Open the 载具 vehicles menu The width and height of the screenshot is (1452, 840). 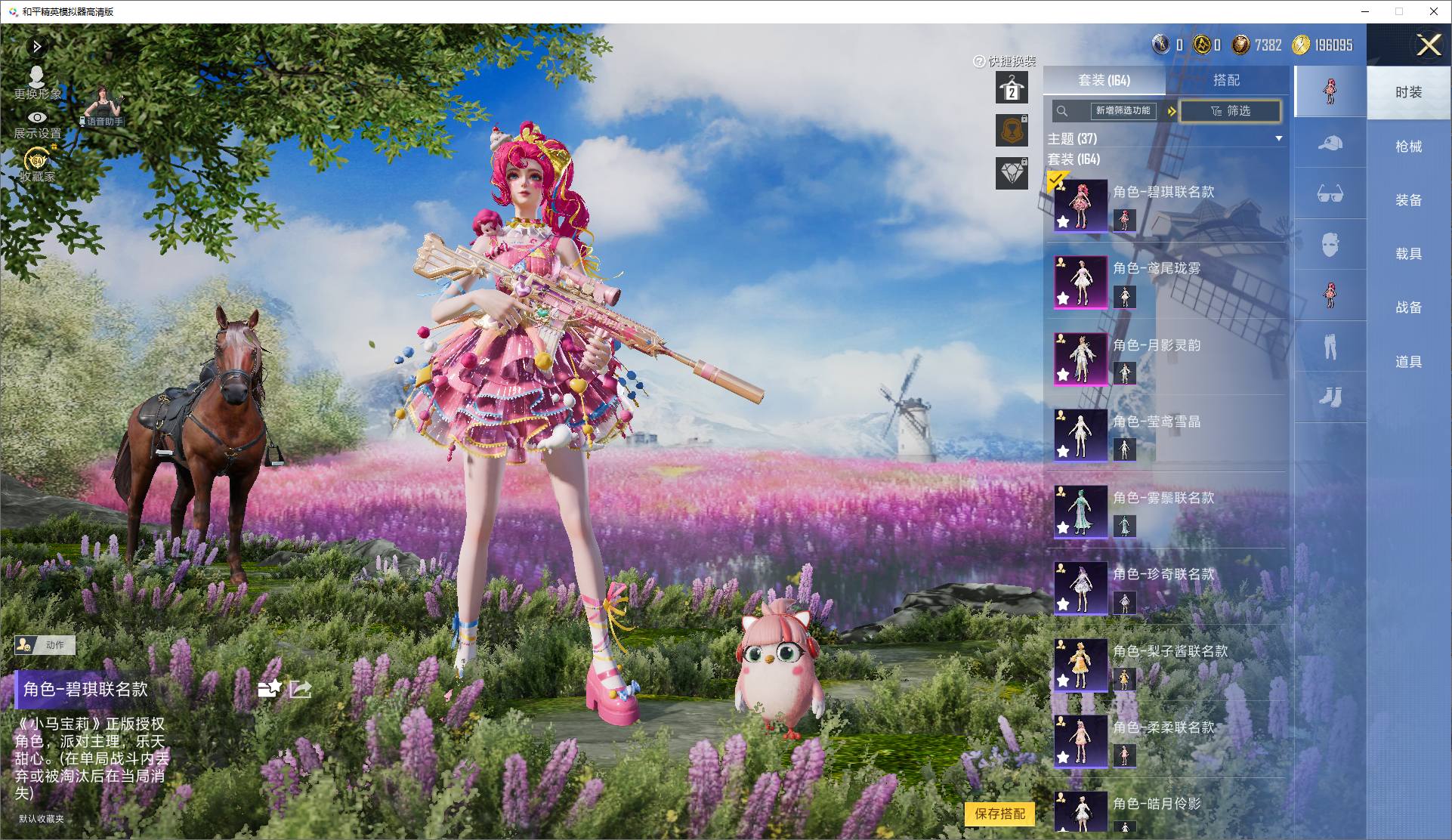tap(1409, 254)
